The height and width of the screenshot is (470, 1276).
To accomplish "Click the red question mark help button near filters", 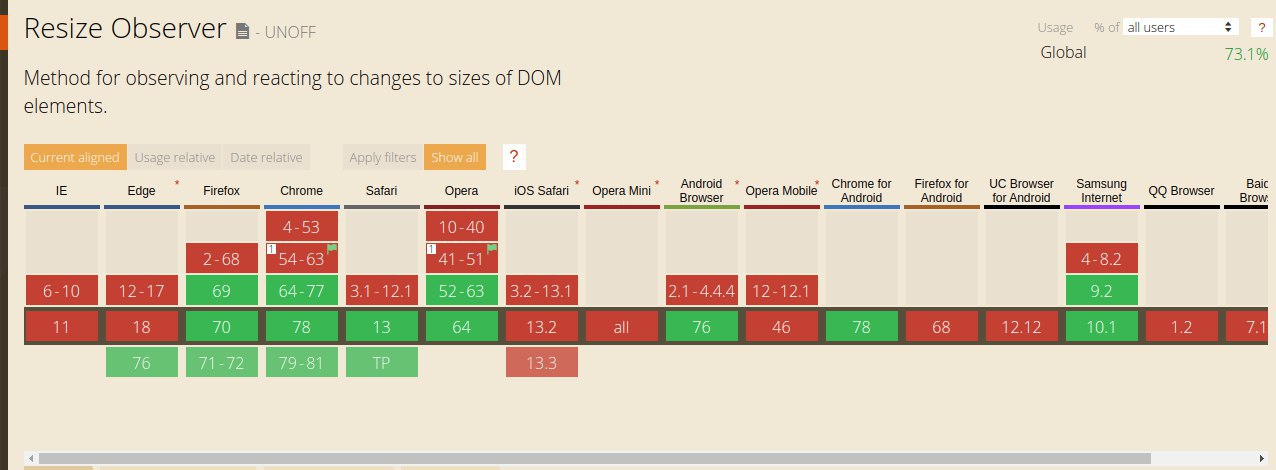I will 514,157.
